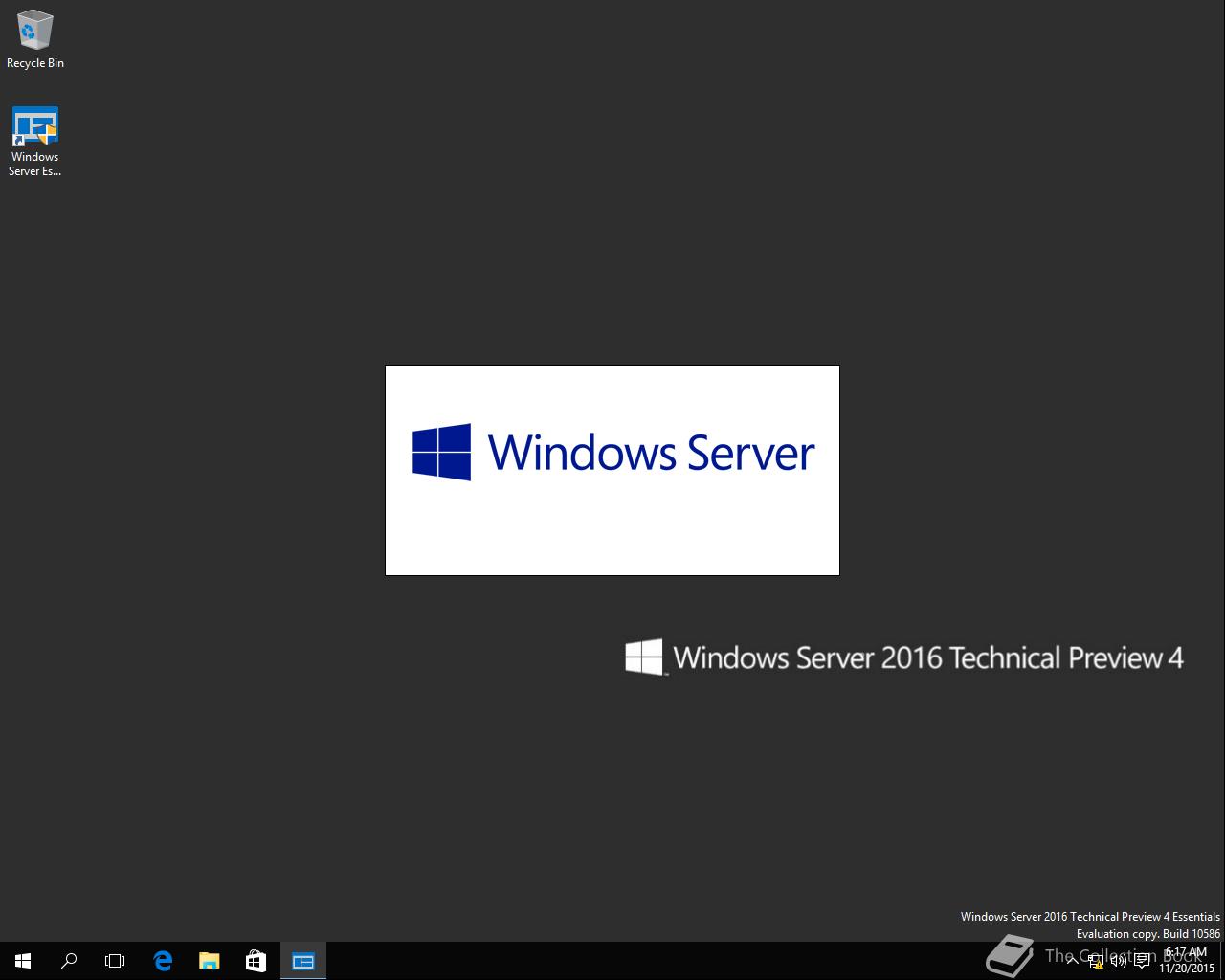The height and width of the screenshot is (980, 1225).
Task: Launch Microsoft Edge from the taskbar
Action: tap(163, 961)
